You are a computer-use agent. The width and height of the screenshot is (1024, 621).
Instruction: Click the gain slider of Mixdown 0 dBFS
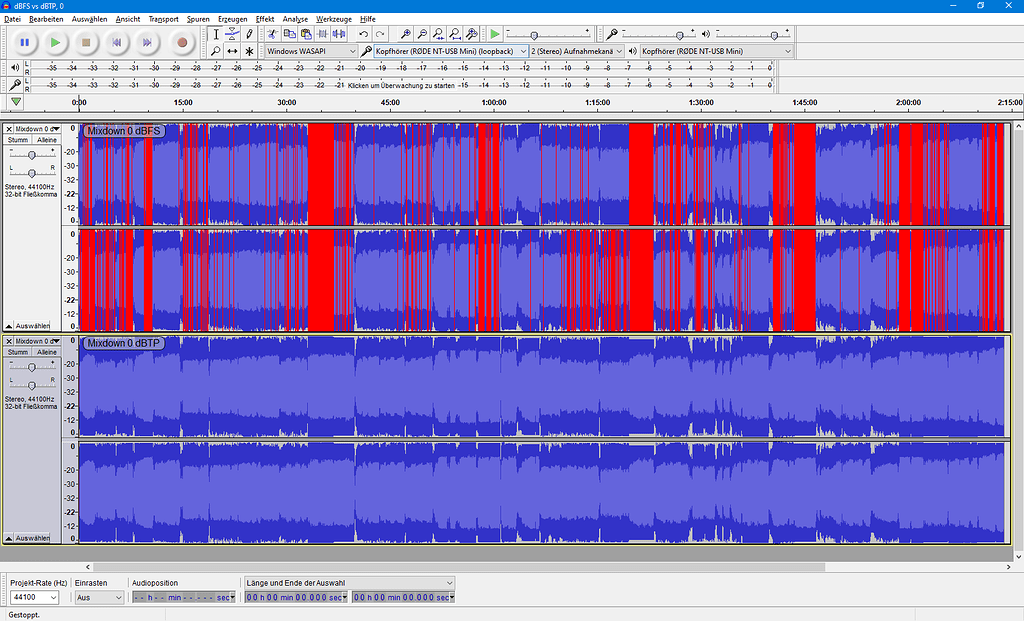pos(32,155)
